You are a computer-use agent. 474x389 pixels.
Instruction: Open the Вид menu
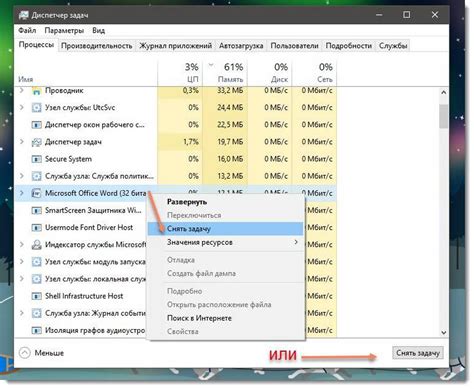[x=98, y=30]
